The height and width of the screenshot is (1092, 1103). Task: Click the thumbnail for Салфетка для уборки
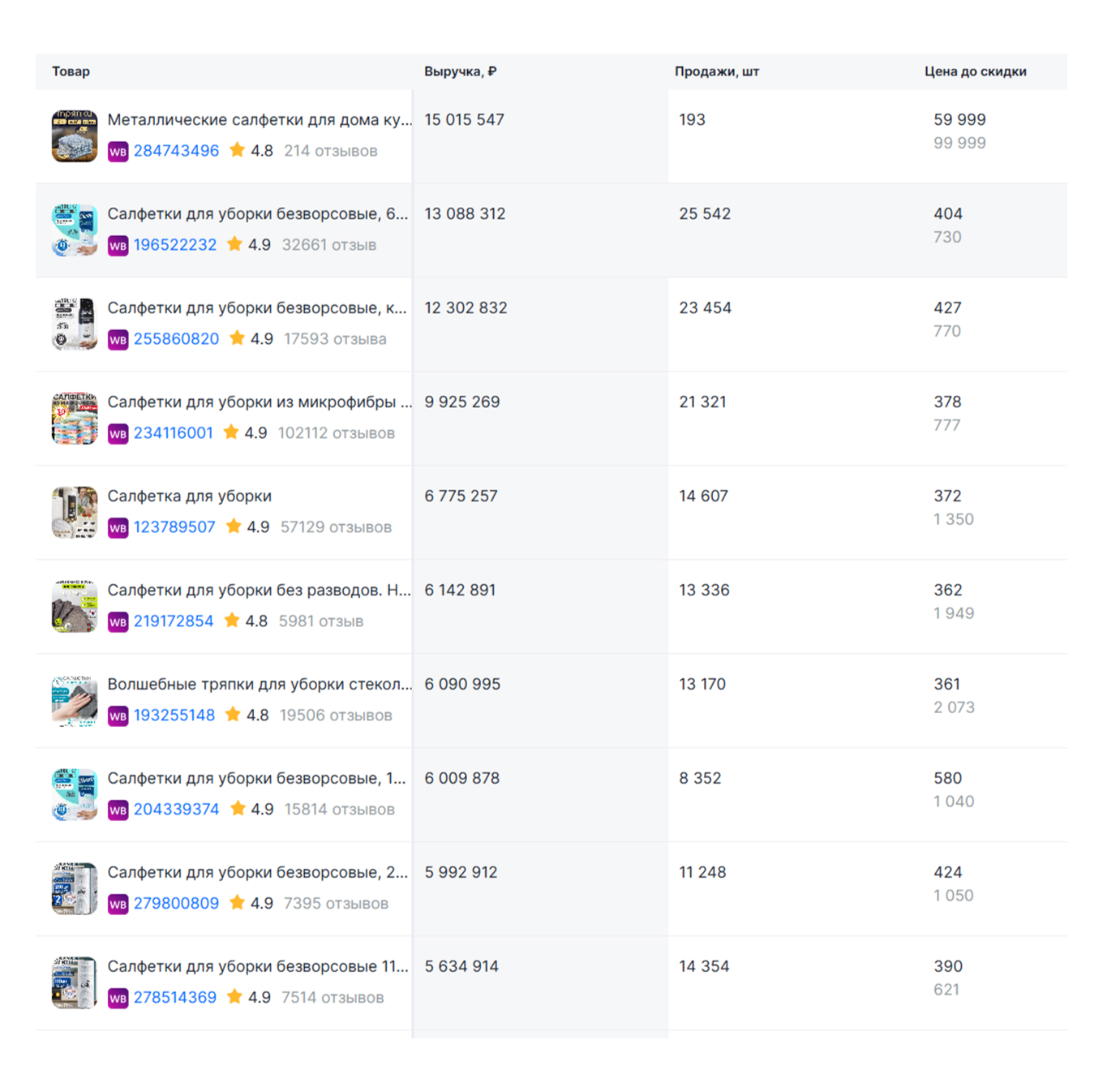click(x=74, y=511)
